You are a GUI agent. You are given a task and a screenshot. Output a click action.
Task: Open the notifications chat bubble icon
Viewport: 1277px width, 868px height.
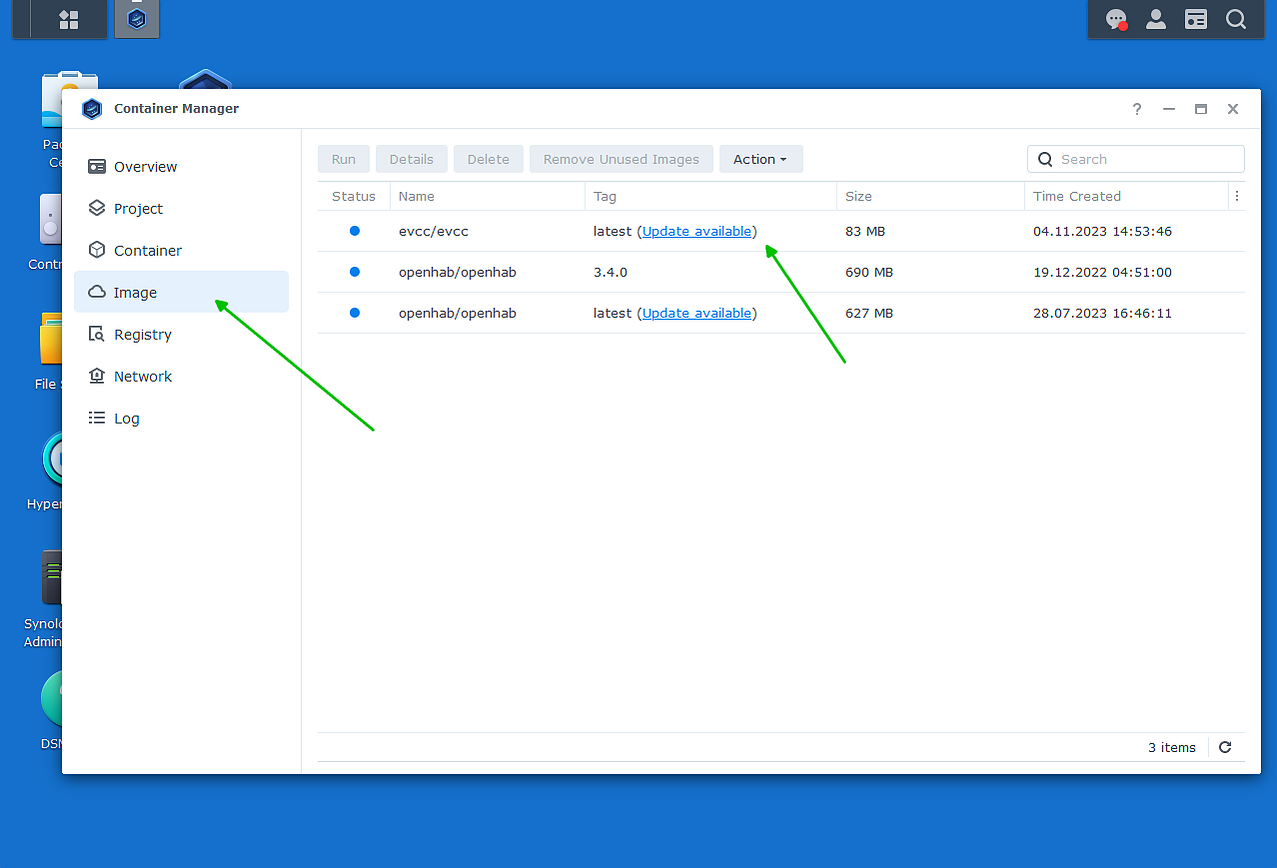1116,19
